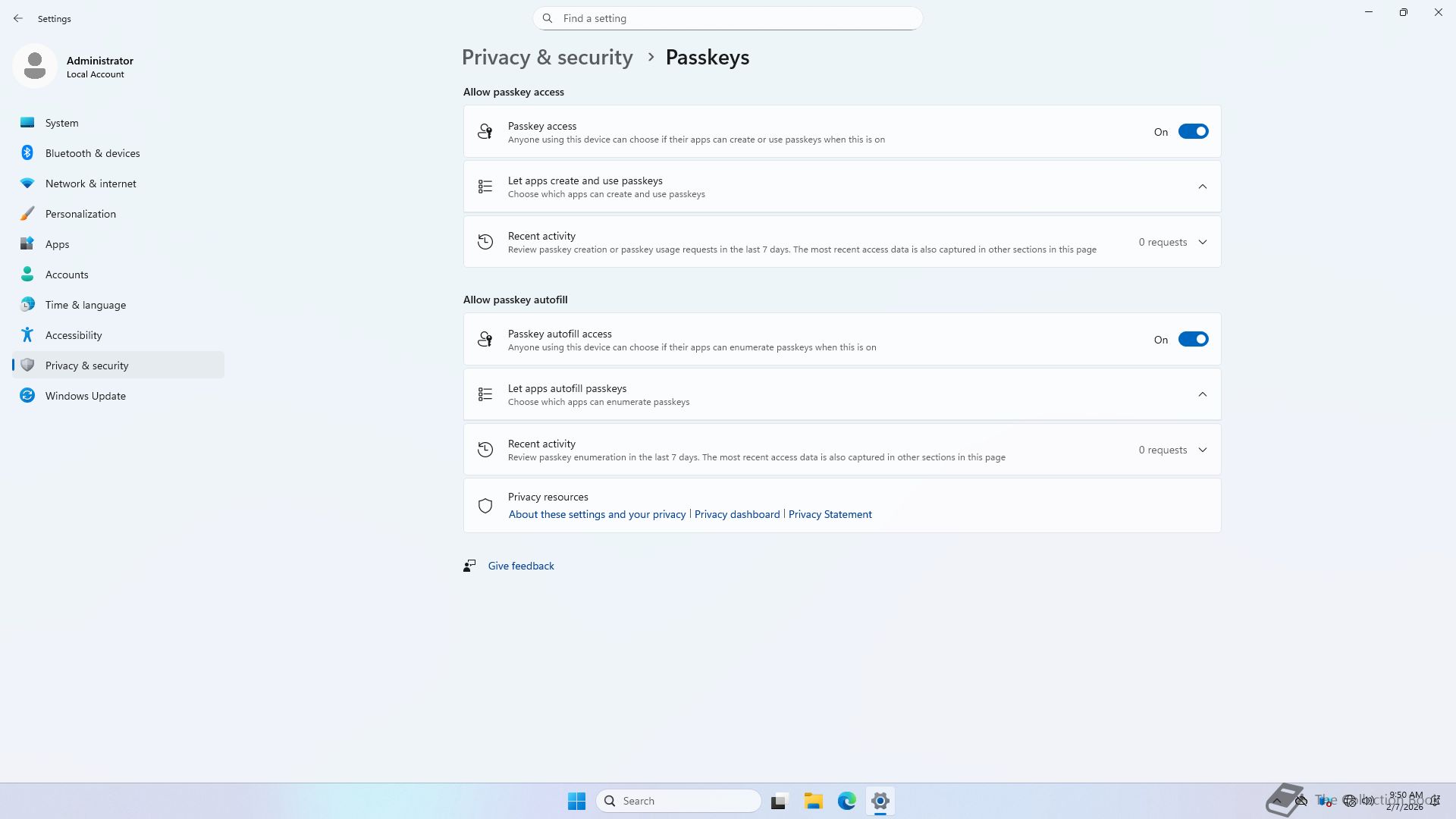The width and height of the screenshot is (1456, 819).
Task: Open Windows Update page
Action: click(x=85, y=396)
